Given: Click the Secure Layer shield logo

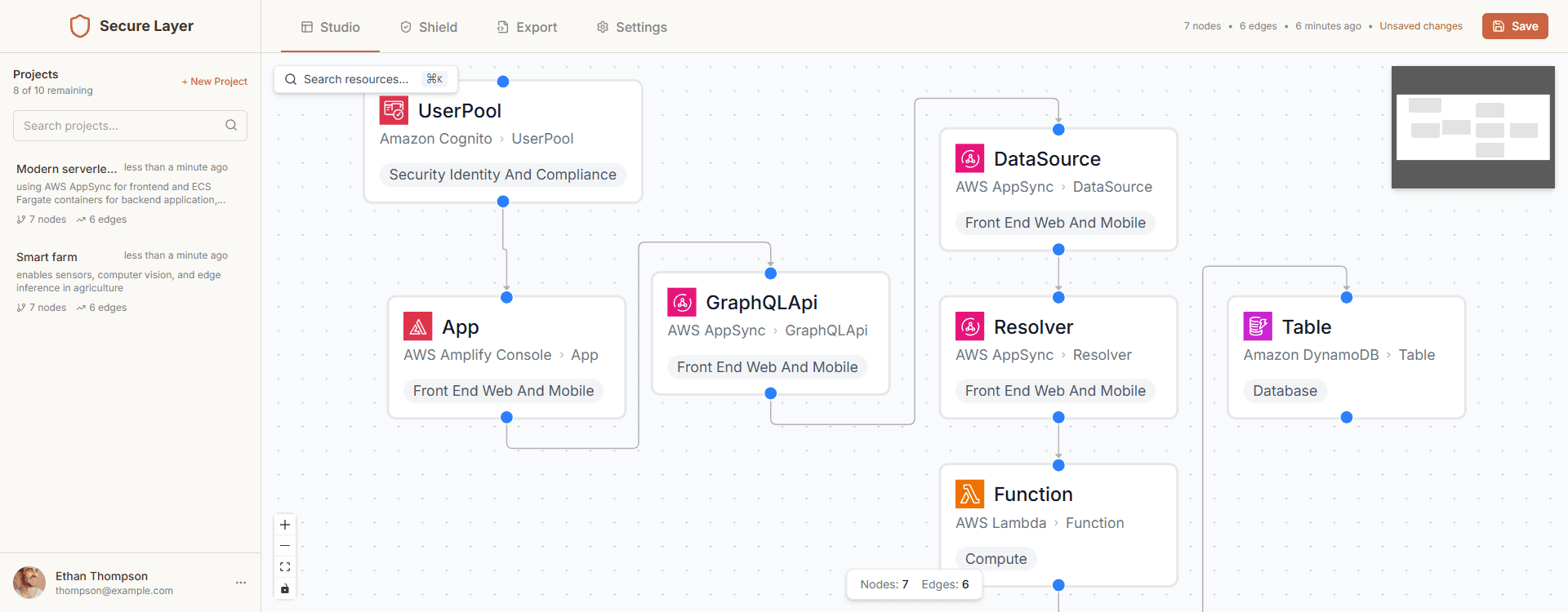Looking at the screenshot, I should (80, 26).
